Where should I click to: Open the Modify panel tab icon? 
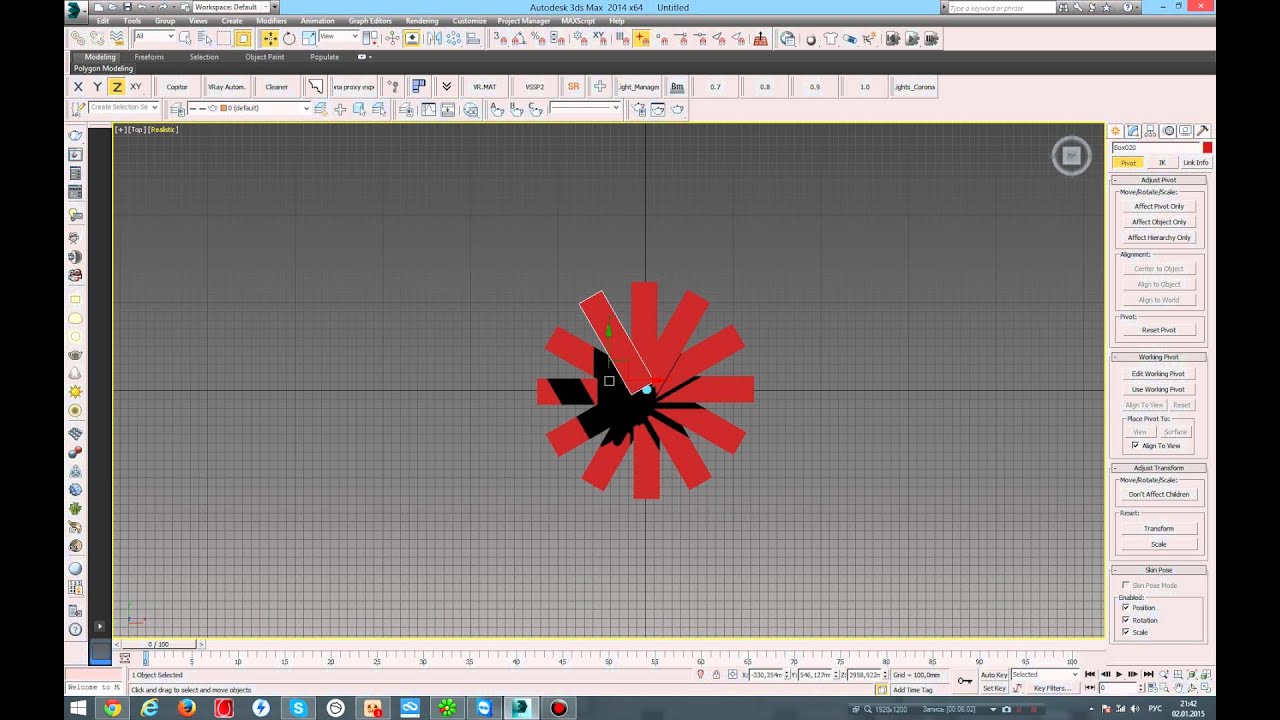[1133, 131]
